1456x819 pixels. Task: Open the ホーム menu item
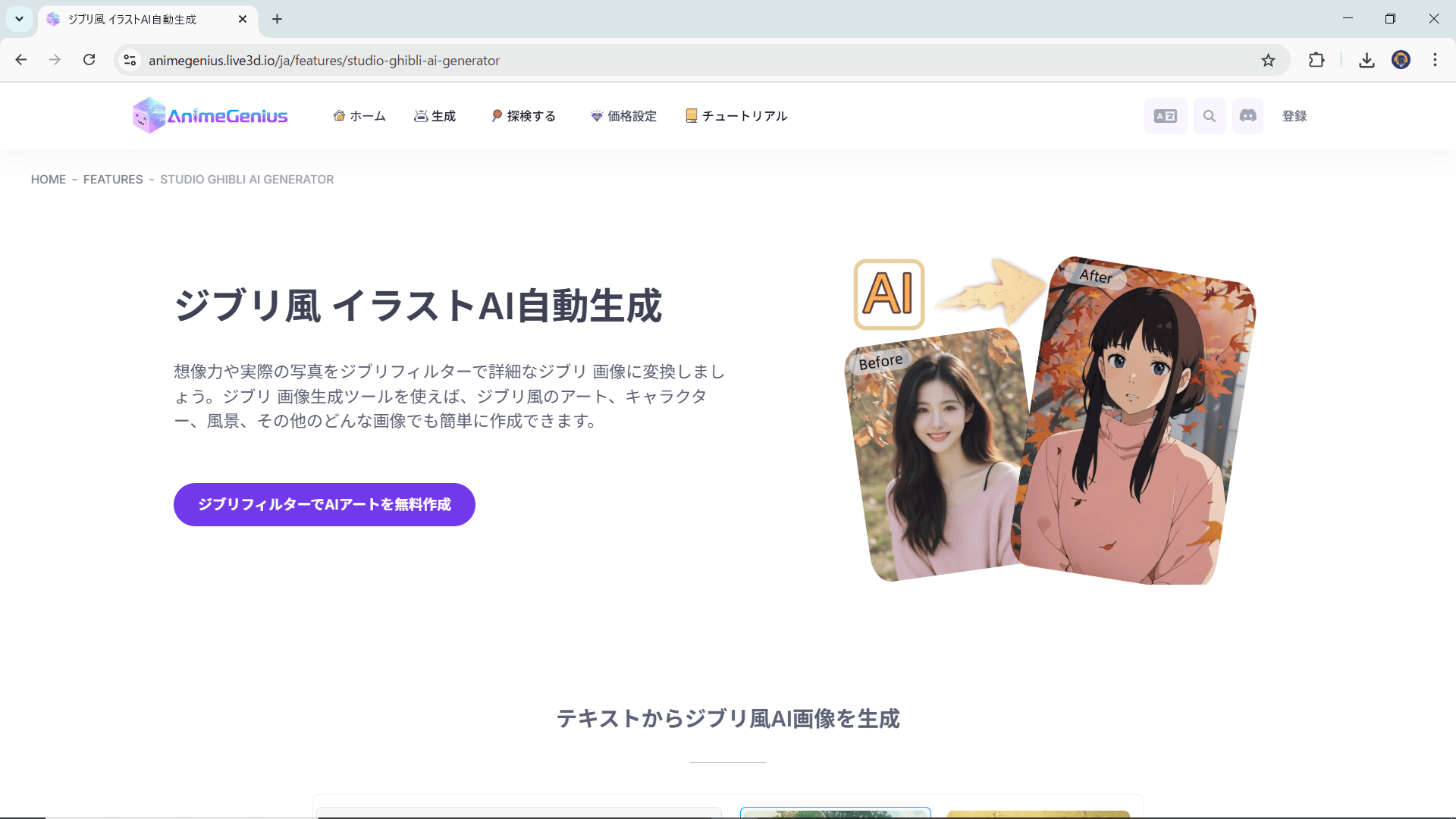pyautogui.click(x=359, y=116)
